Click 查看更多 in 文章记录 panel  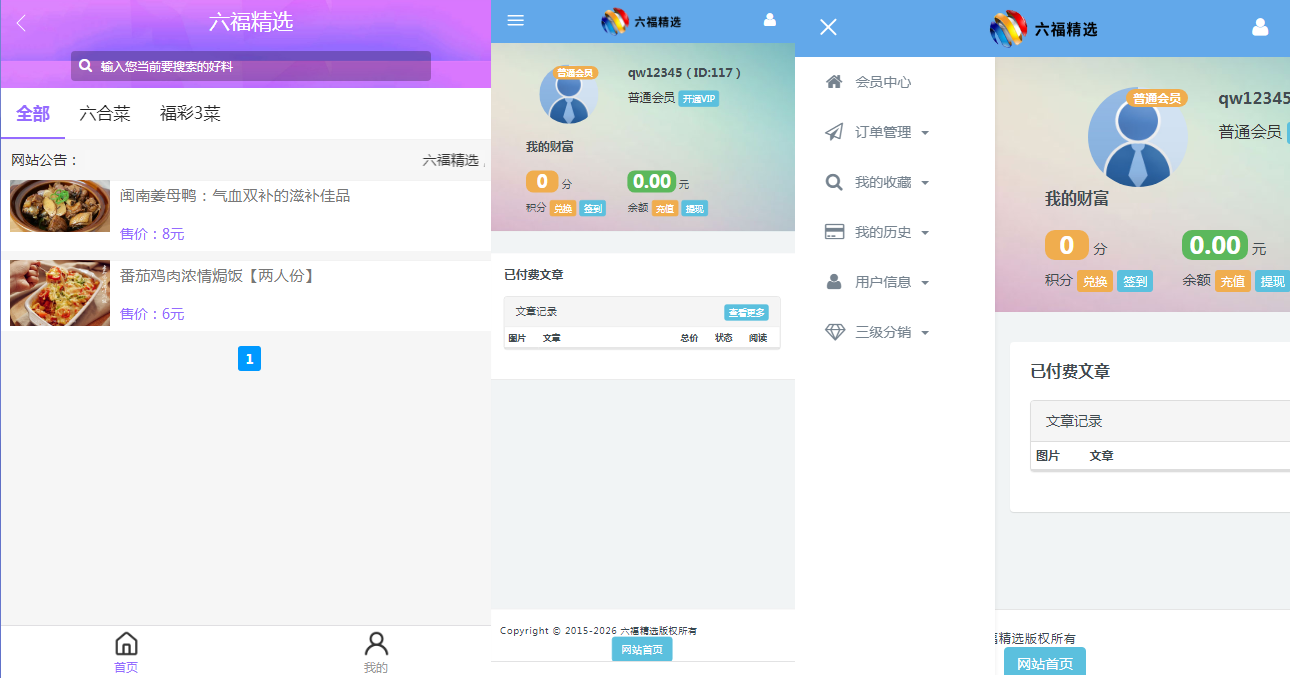coord(746,313)
